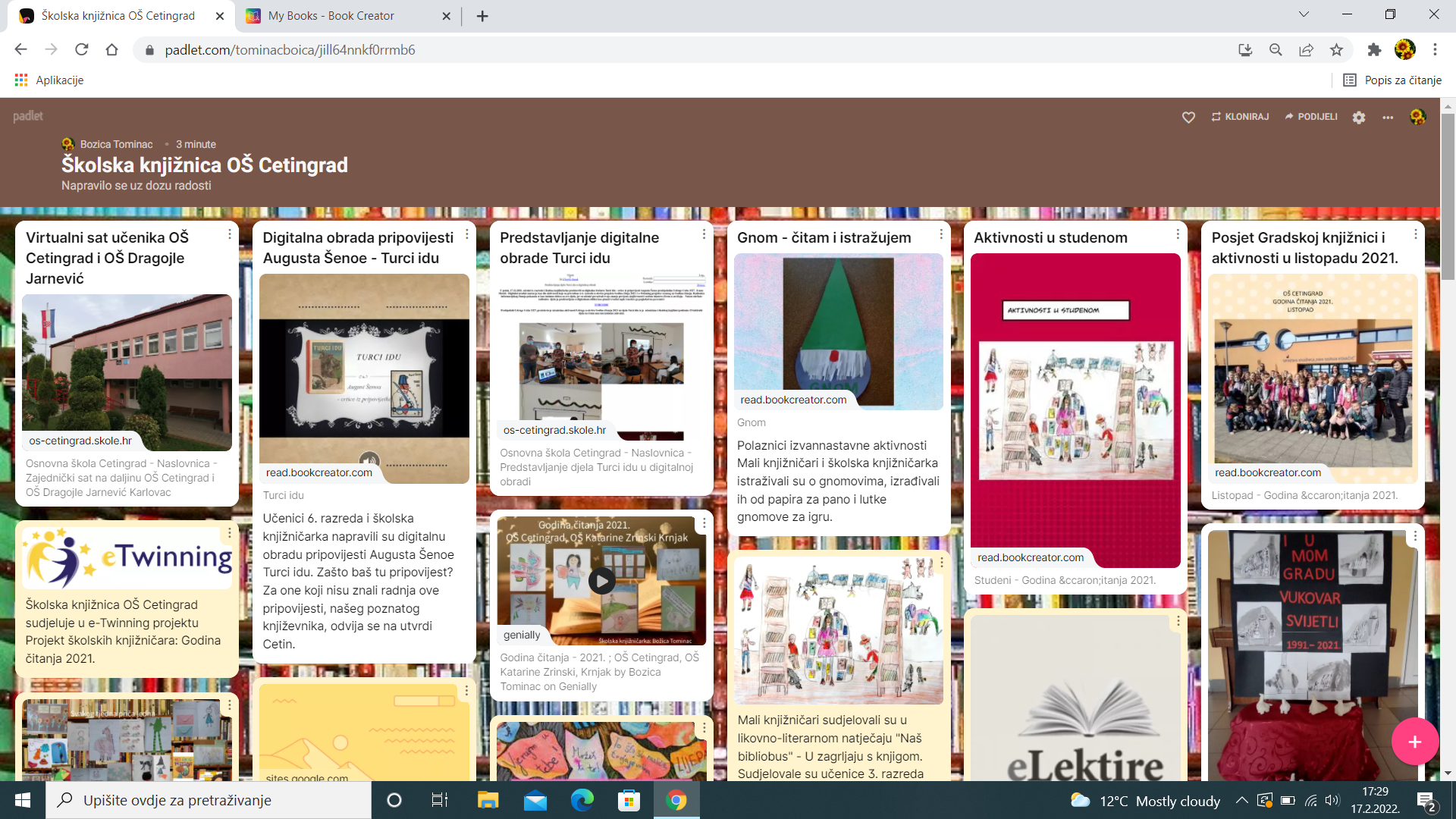The height and width of the screenshot is (819, 1456).
Task: Add new post with pink plus button
Action: [1415, 742]
